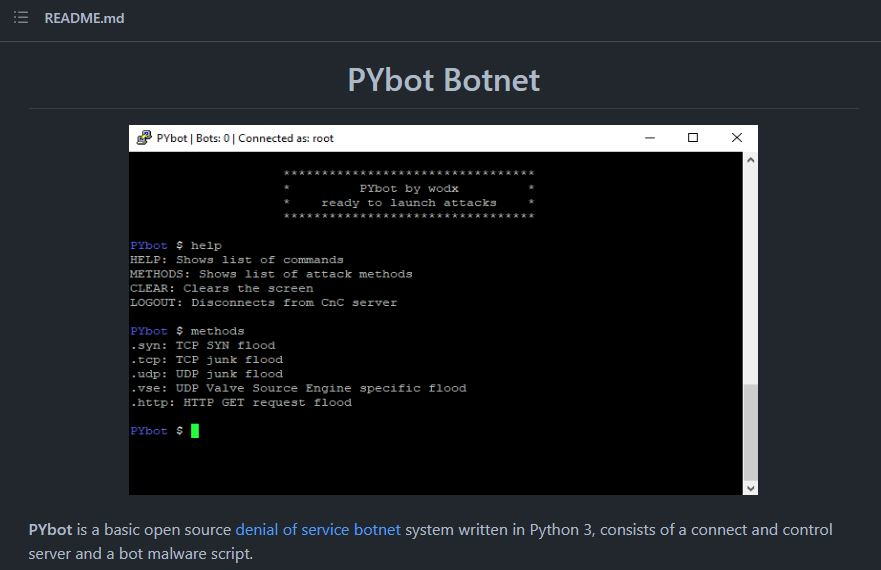The height and width of the screenshot is (570, 881).
Task: Open the README outline icon
Action: coord(21,18)
